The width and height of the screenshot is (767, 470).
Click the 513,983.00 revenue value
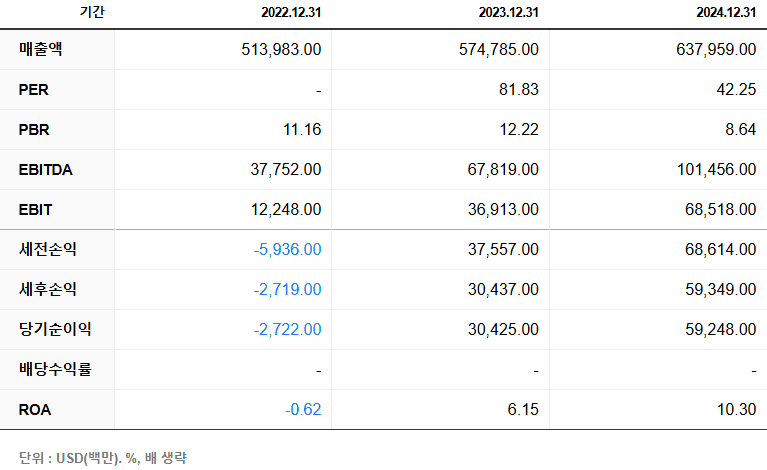point(281,49)
